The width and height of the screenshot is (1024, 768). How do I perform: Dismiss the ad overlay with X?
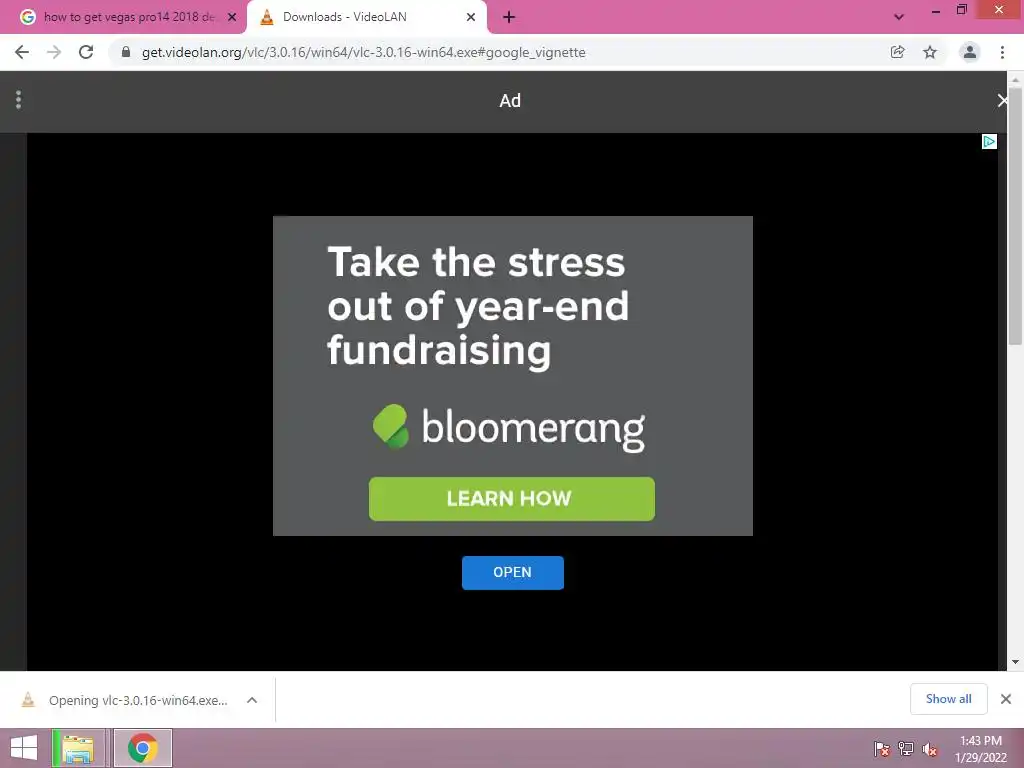1002,101
